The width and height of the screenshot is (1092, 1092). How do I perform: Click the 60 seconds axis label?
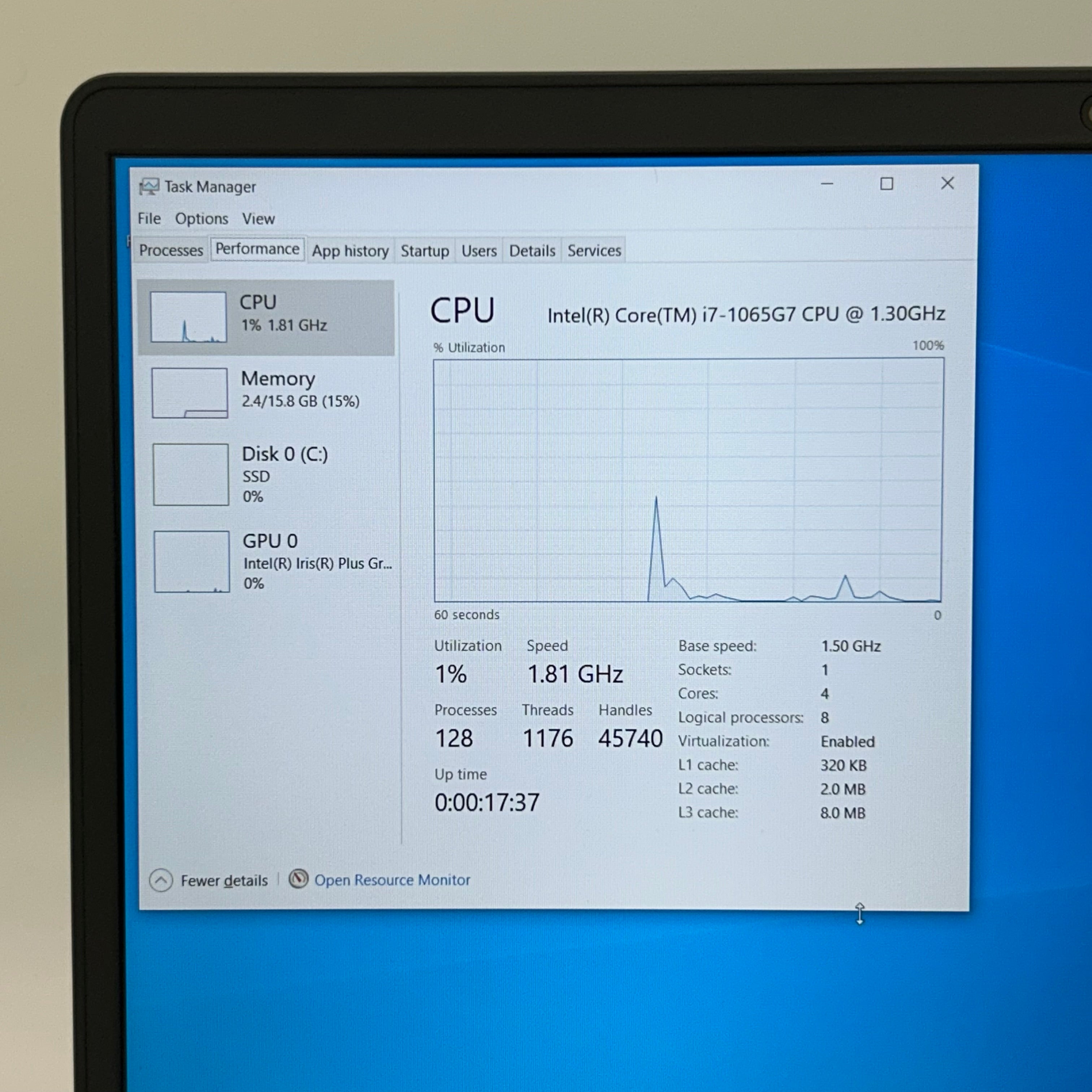pyautogui.click(x=467, y=614)
